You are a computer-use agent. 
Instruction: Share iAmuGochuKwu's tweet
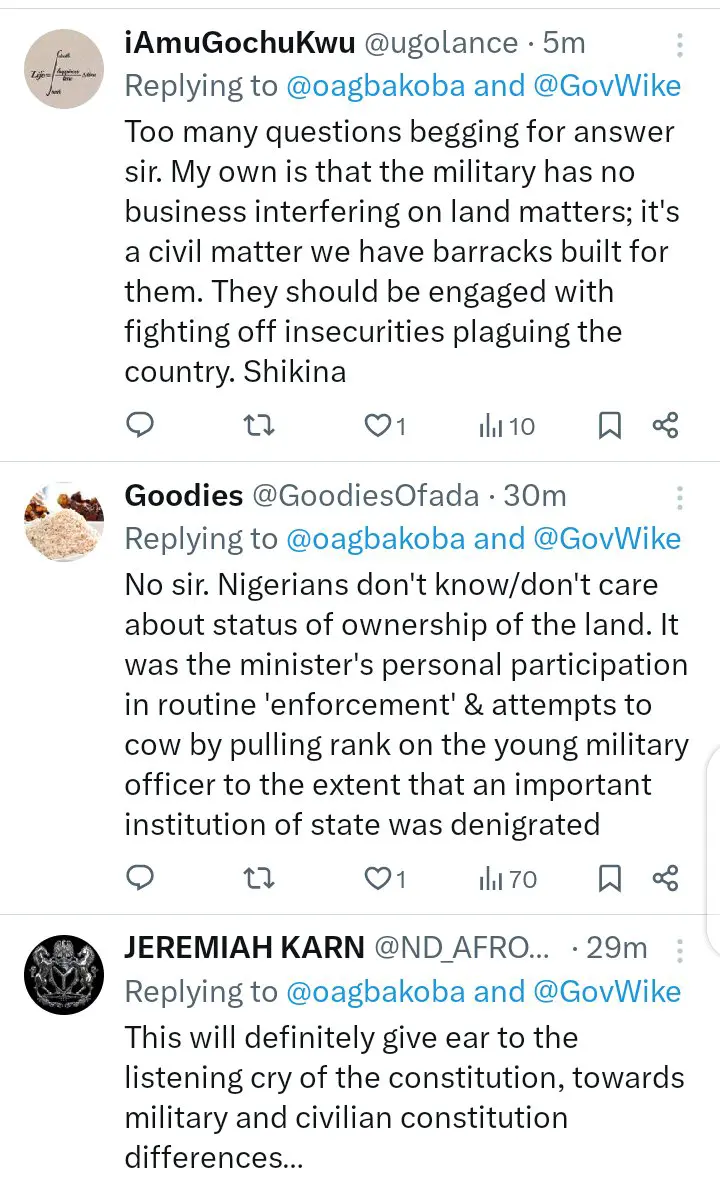point(665,426)
